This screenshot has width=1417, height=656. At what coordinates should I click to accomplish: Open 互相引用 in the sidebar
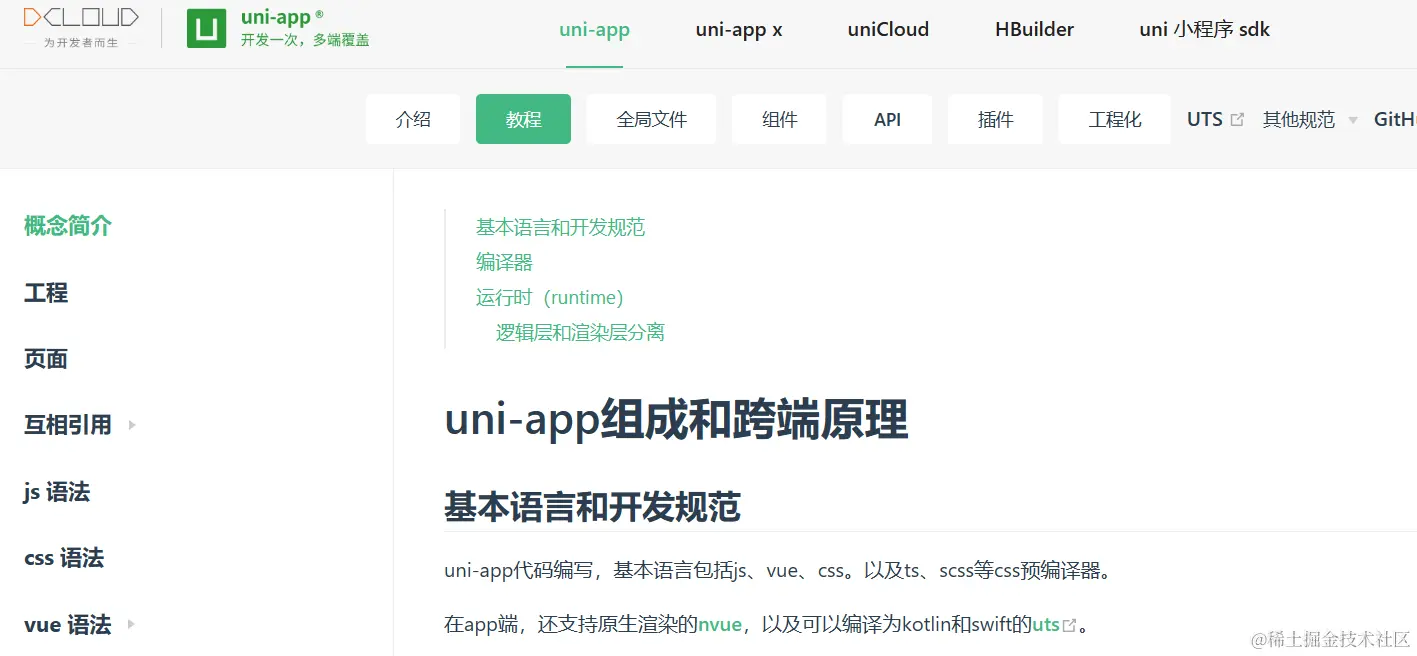click(68, 425)
